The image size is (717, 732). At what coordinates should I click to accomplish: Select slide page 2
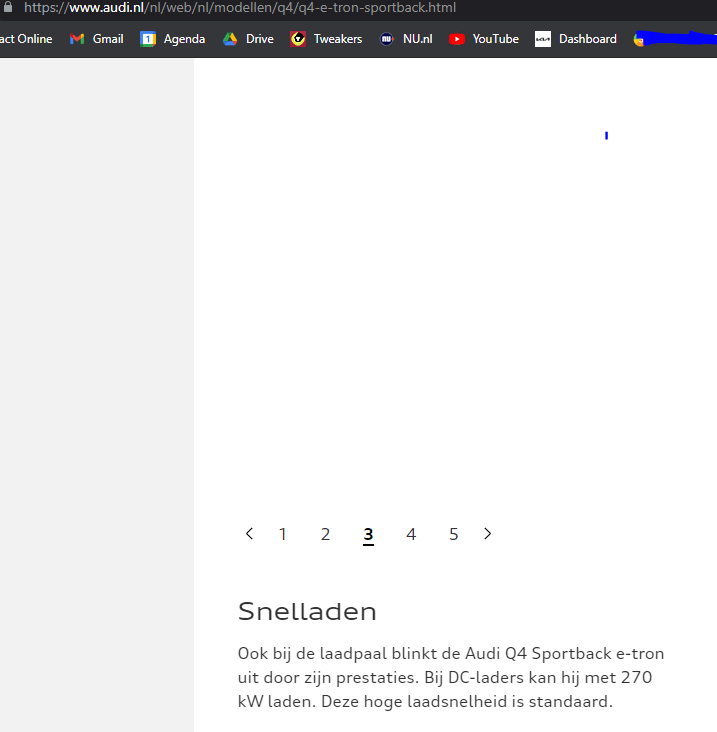click(325, 534)
